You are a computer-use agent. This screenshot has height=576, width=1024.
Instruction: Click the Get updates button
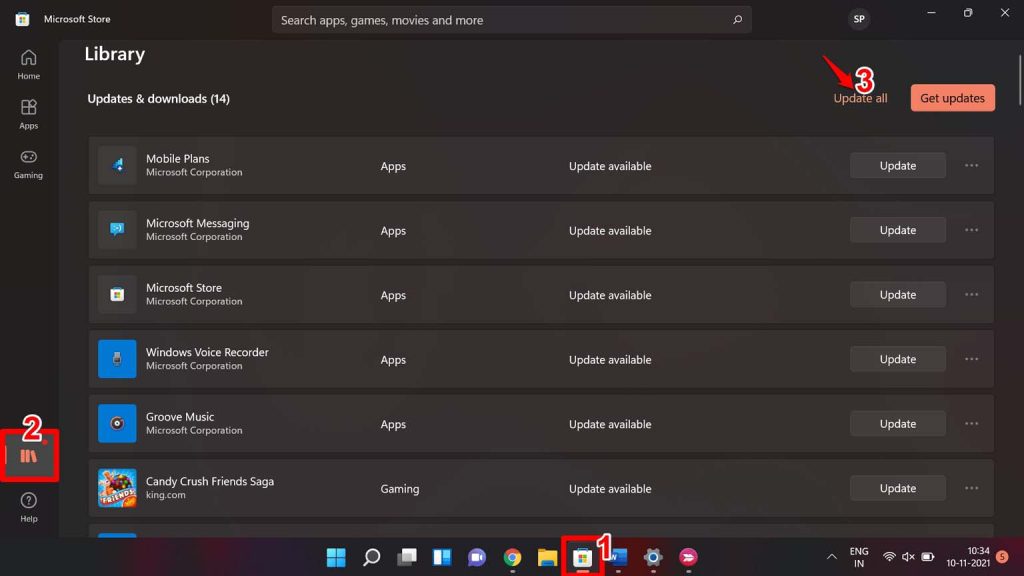click(951, 97)
